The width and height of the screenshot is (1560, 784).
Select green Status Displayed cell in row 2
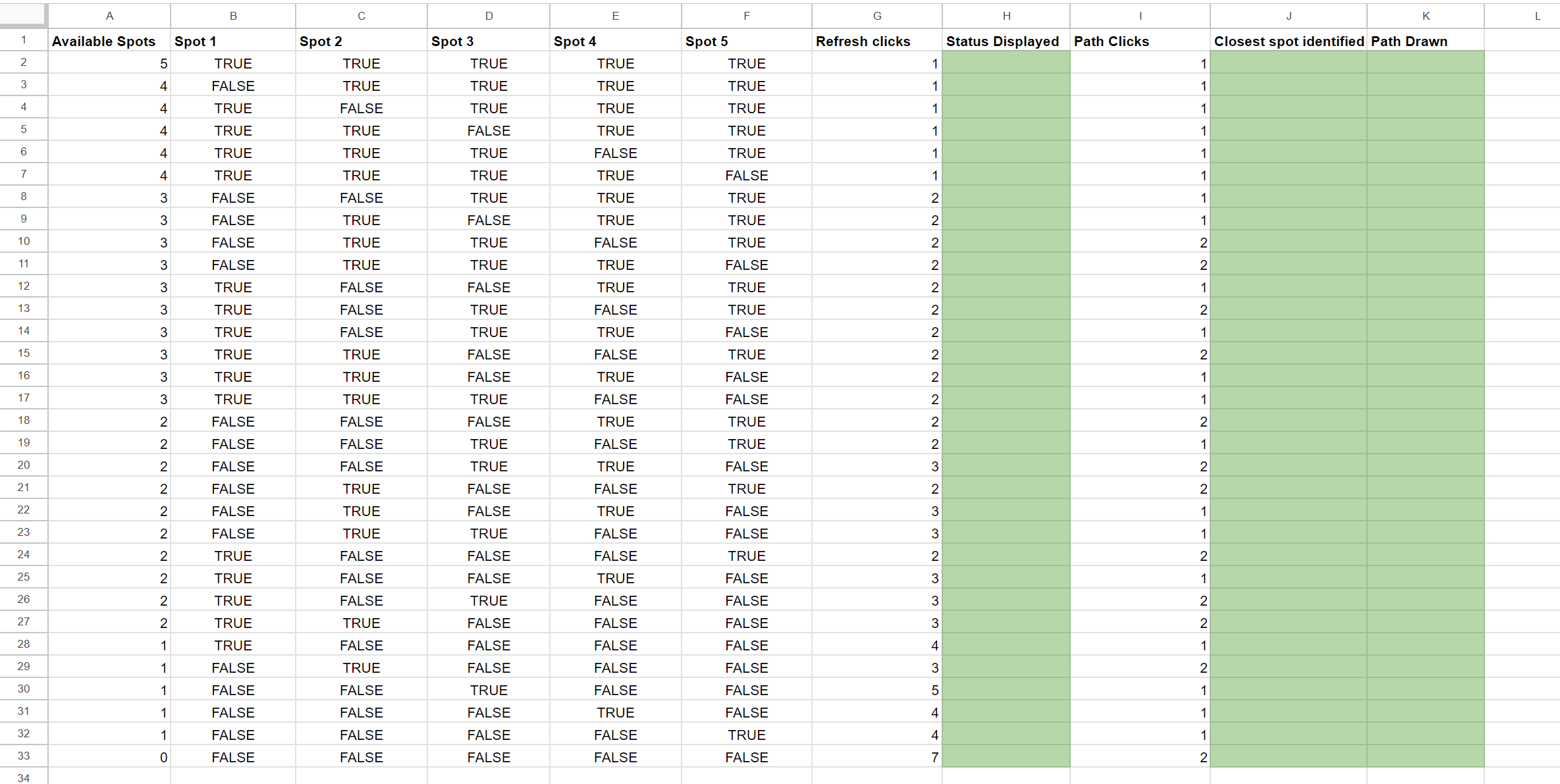click(x=1006, y=64)
